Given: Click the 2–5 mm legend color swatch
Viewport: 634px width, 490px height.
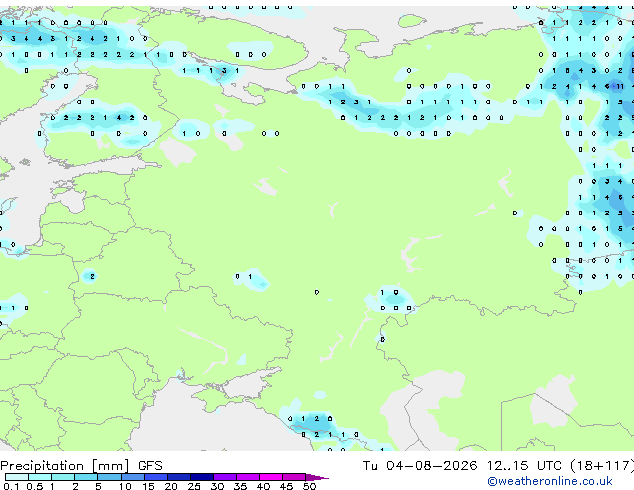Looking at the screenshot, I should coord(86,477).
